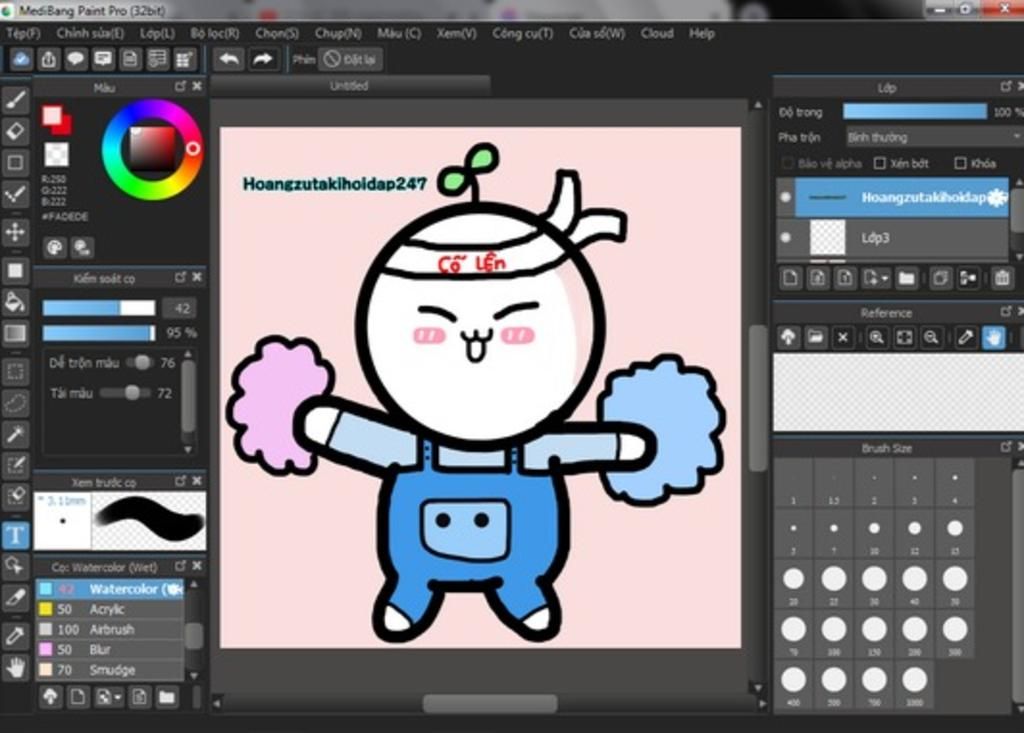This screenshot has width=1024, height=733.
Task: Choose the Blur brush
Action: pyautogui.click(x=110, y=650)
